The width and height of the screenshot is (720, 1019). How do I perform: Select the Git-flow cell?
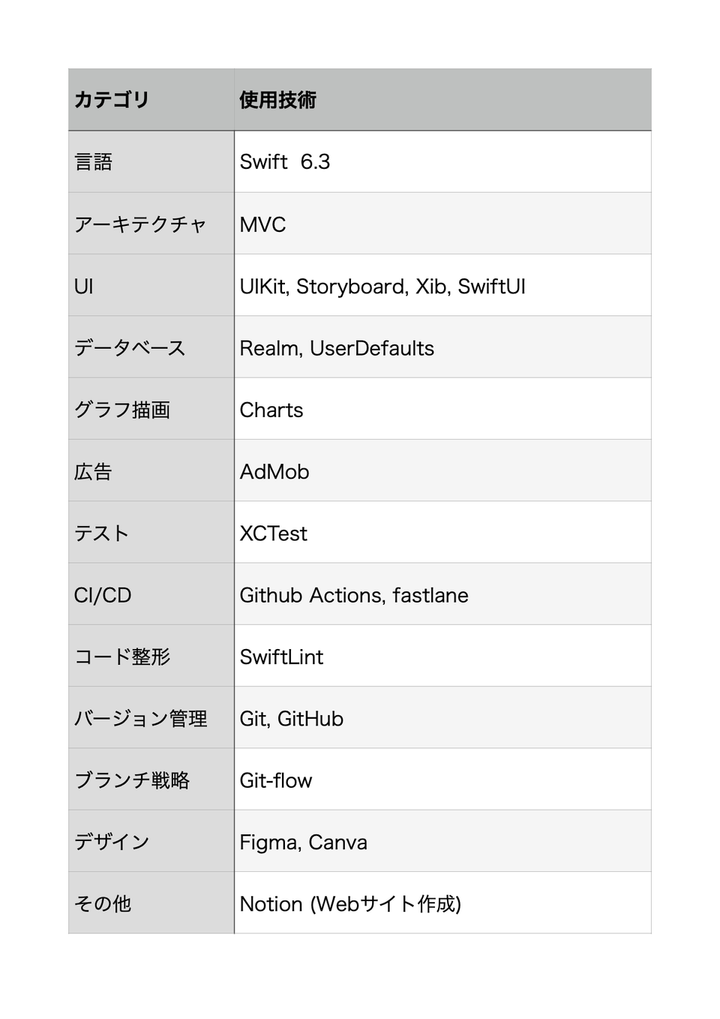[x=276, y=780]
